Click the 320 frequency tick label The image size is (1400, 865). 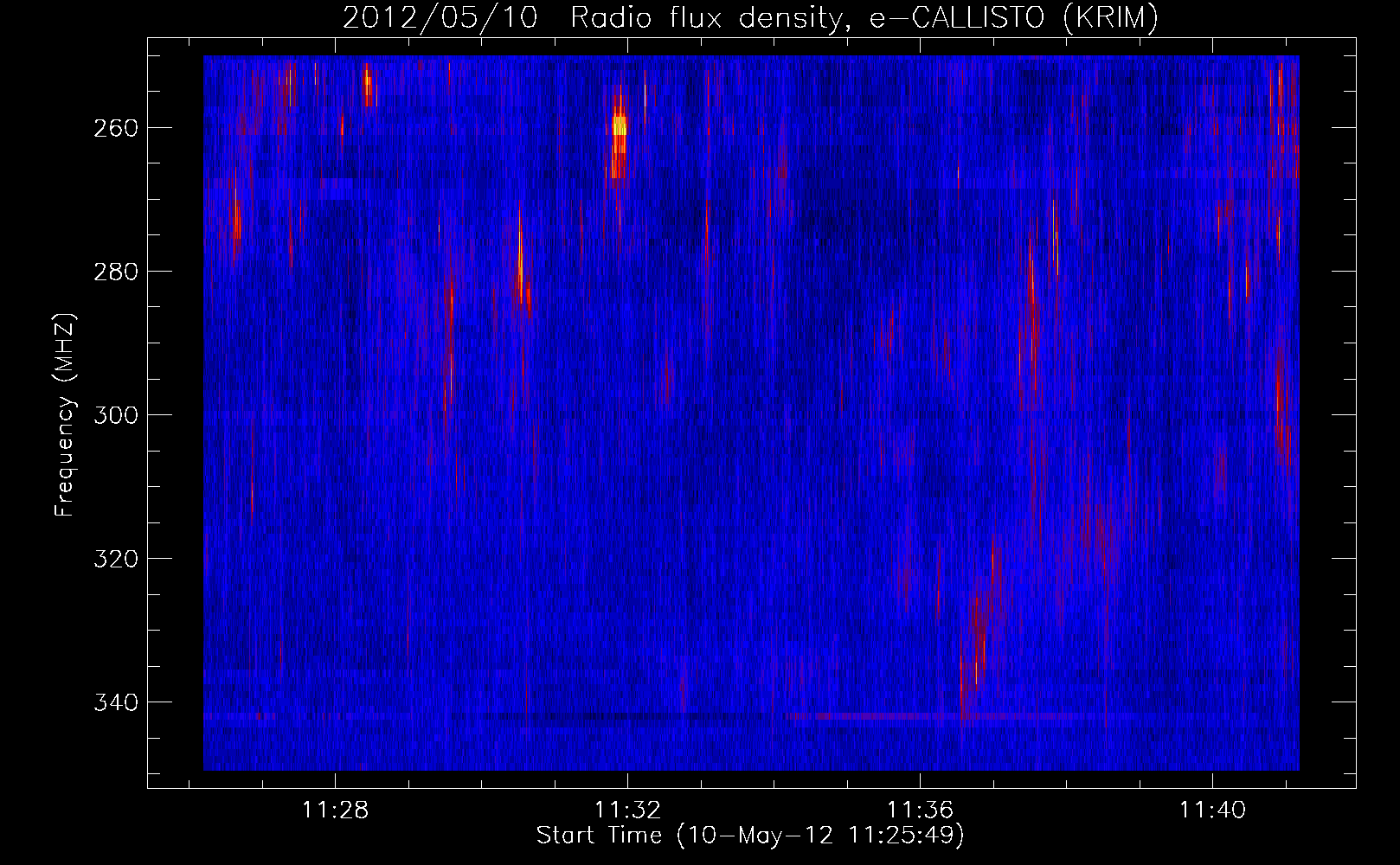click(116, 559)
